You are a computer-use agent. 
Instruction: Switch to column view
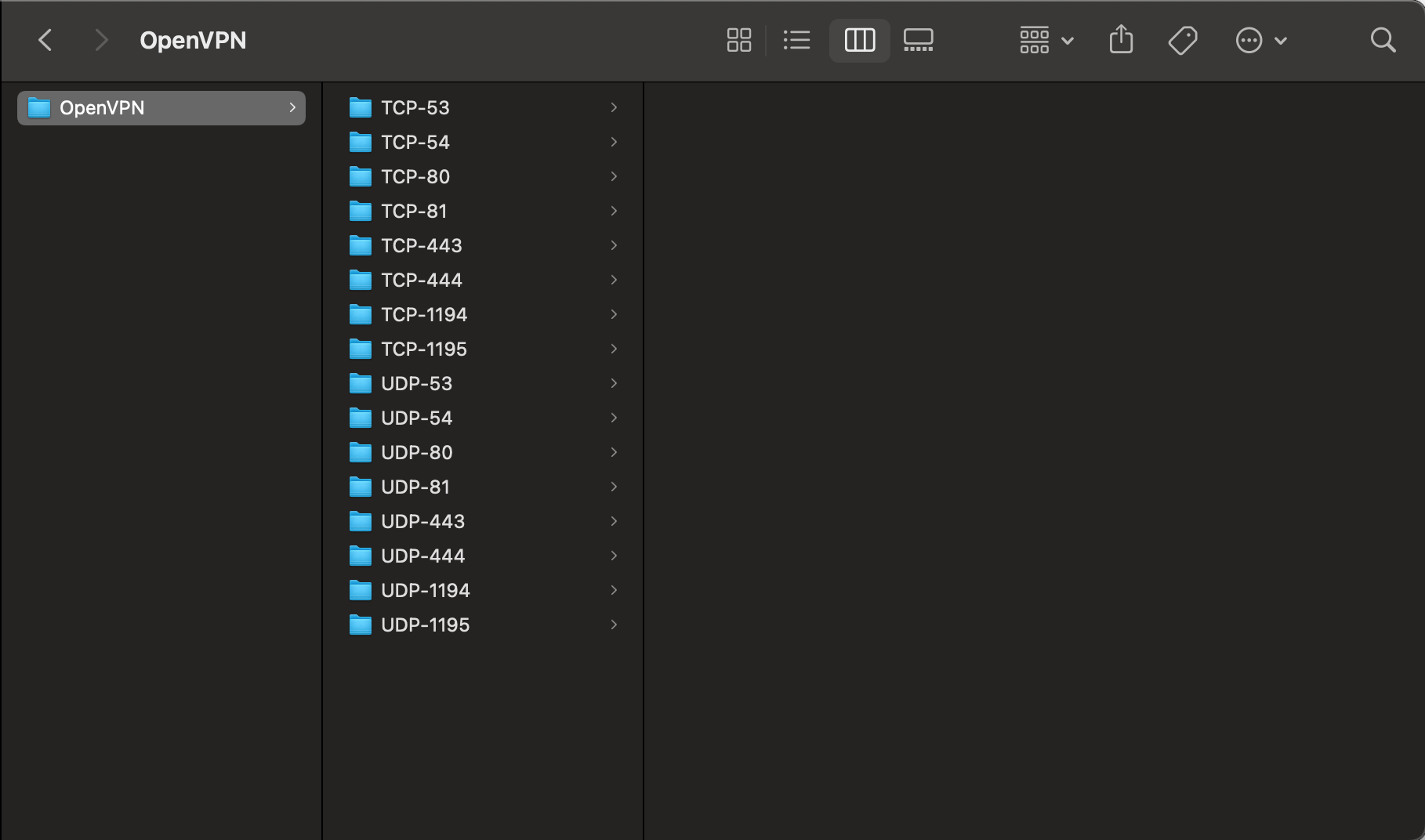click(x=860, y=40)
